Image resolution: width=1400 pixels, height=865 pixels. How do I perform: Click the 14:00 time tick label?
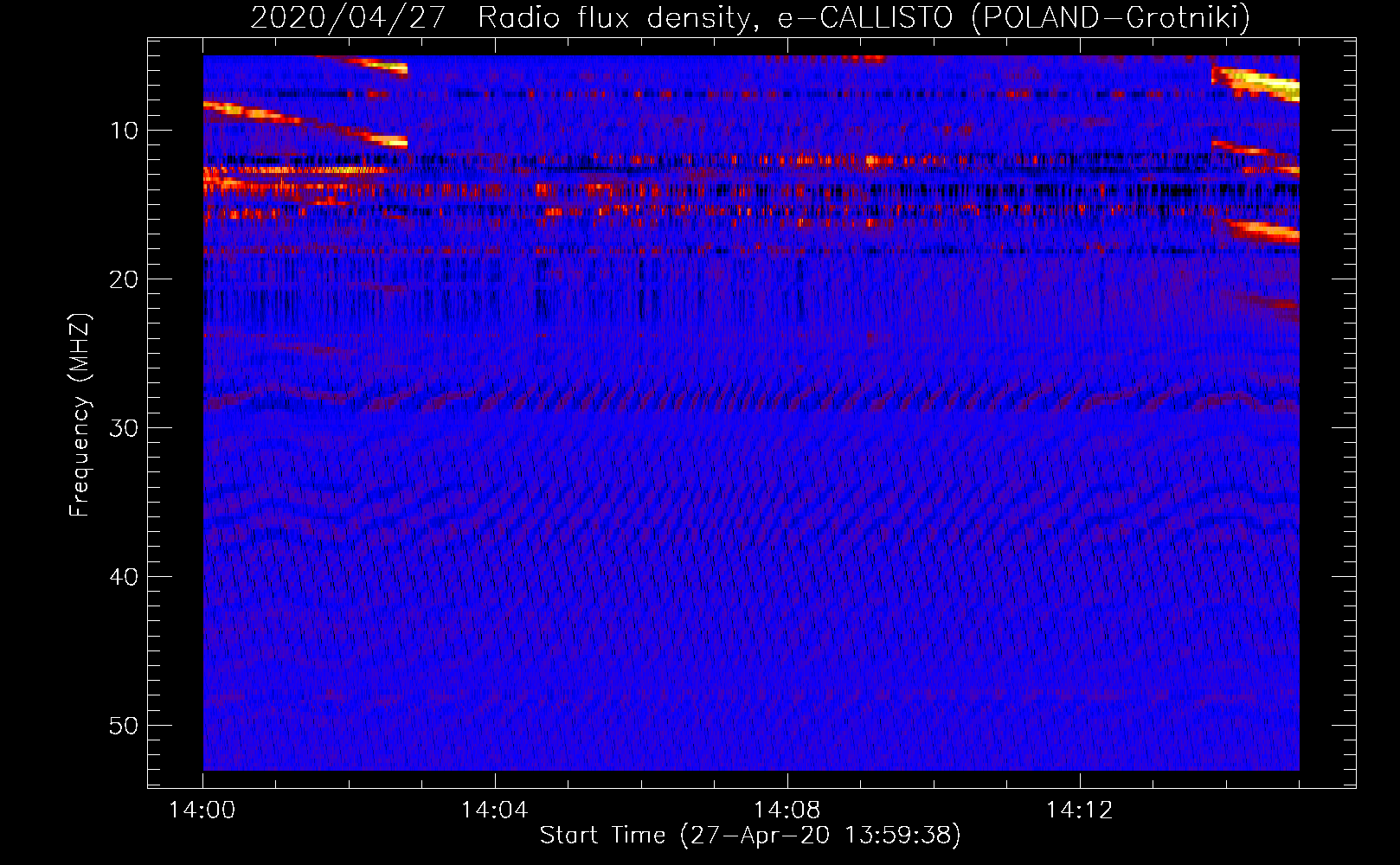click(202, 810)
